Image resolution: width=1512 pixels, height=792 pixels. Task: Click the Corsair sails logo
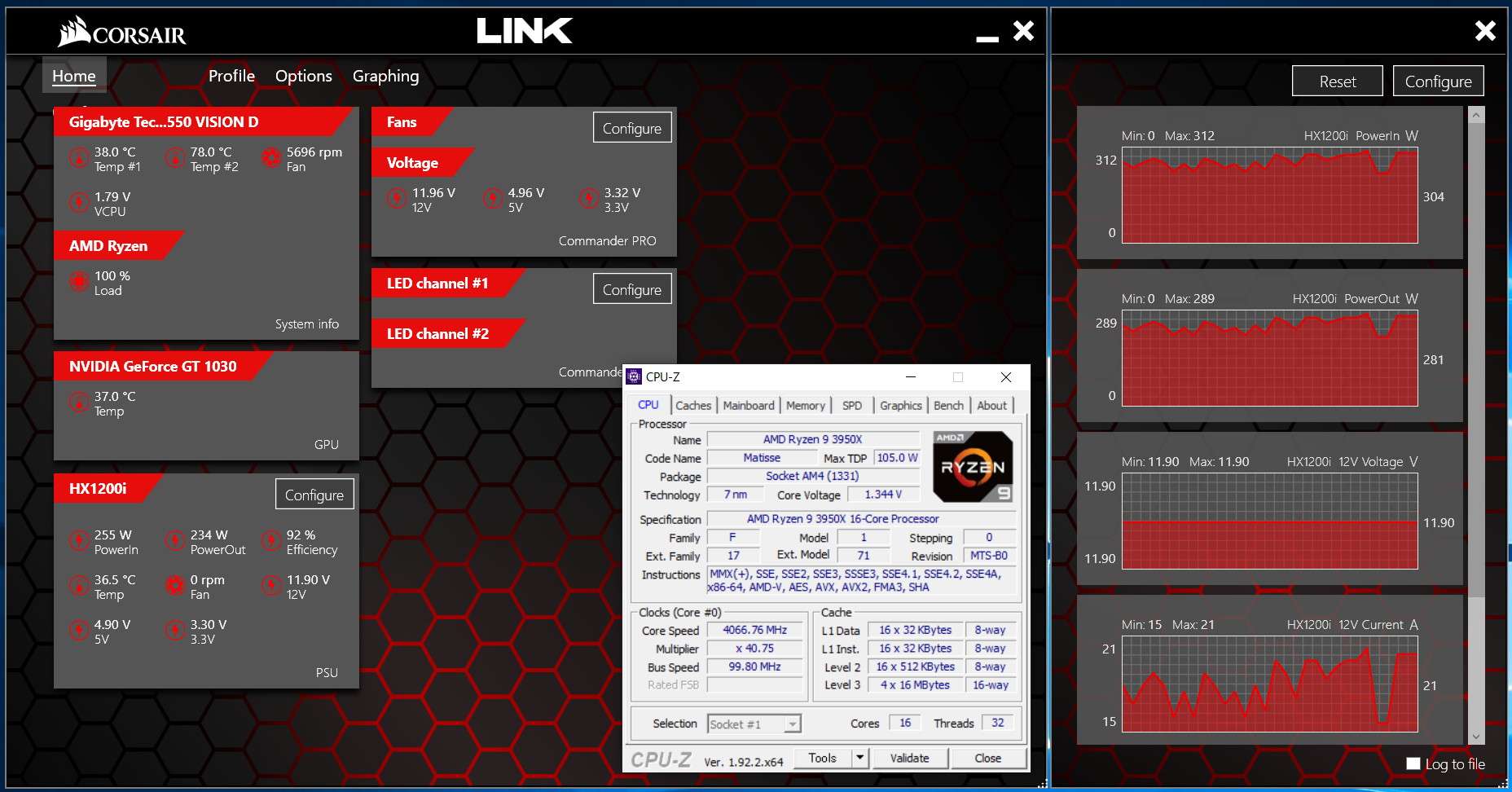point(75,33)
